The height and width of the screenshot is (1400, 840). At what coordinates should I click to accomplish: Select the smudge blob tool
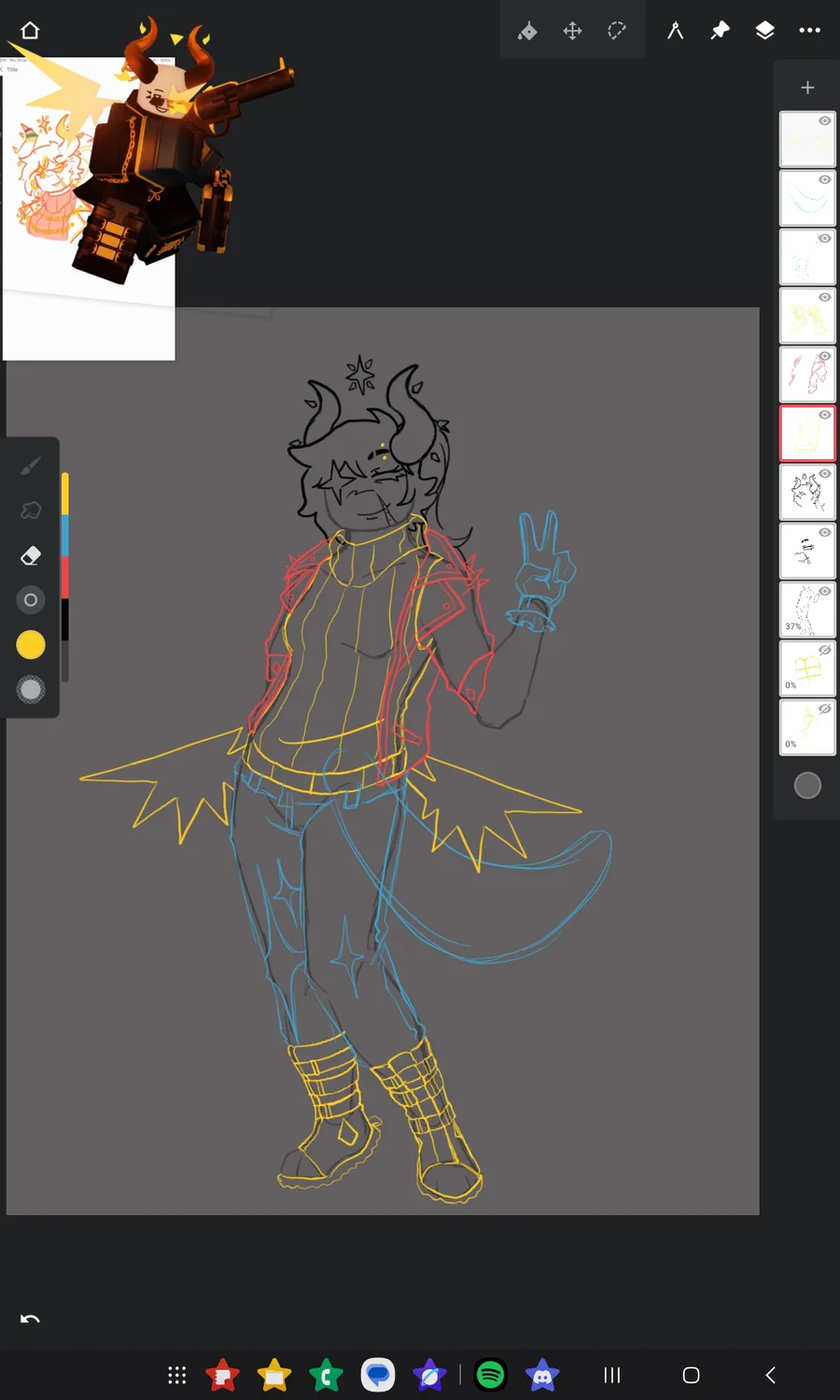[x=31, y=510]
